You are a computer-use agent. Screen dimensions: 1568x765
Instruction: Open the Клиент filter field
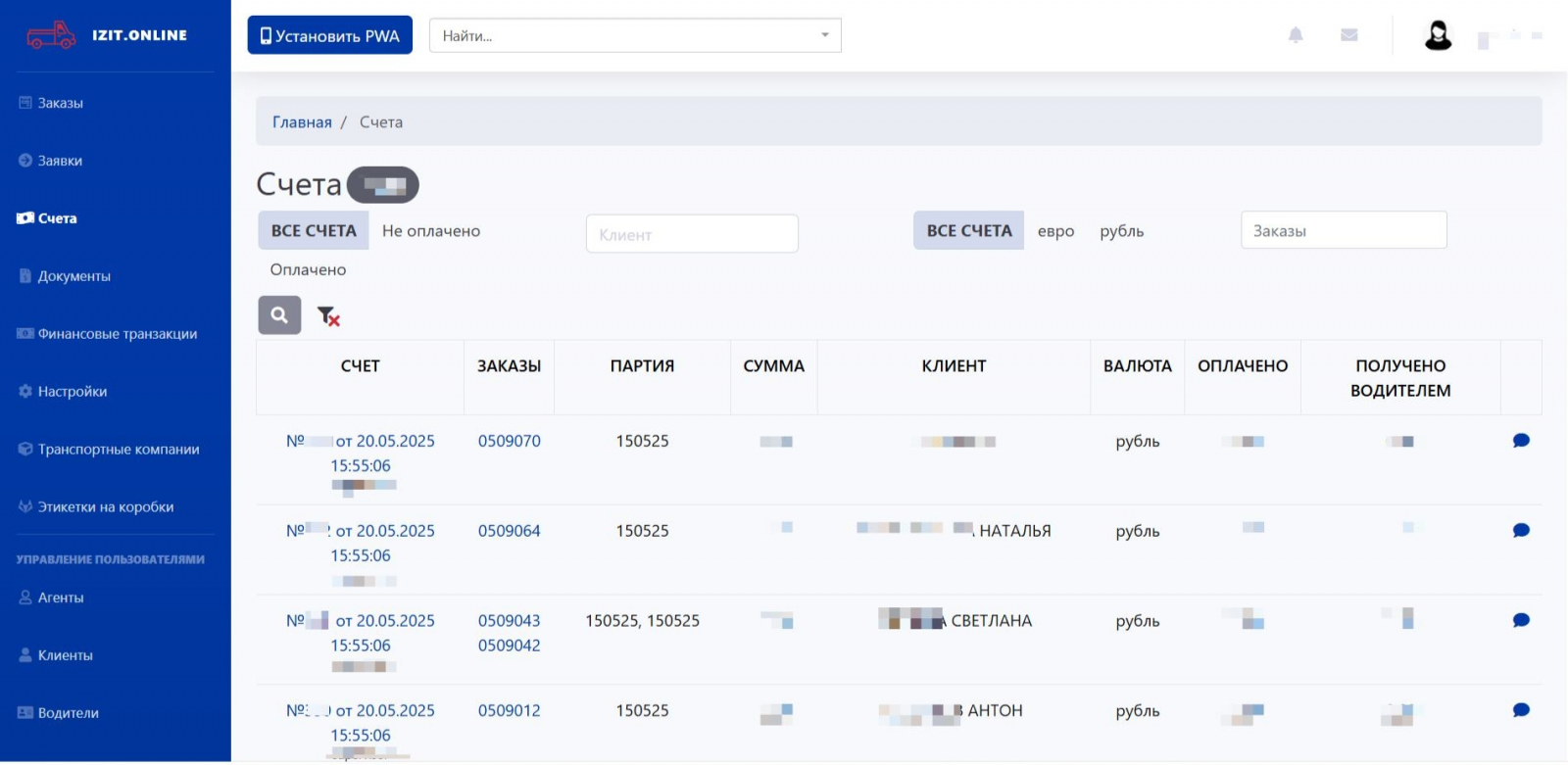[692, 234]
